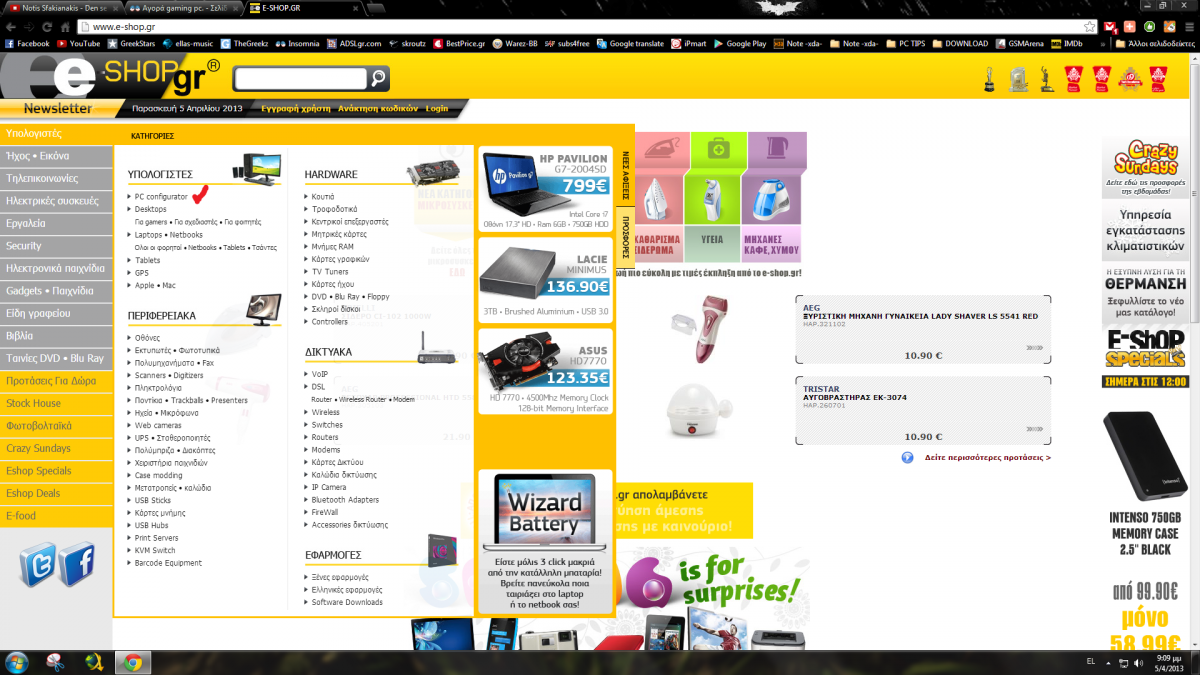The height and width of the screenshot is (675, 1200).
Task: Click Software Downloads link
Action: pos(347,602)
